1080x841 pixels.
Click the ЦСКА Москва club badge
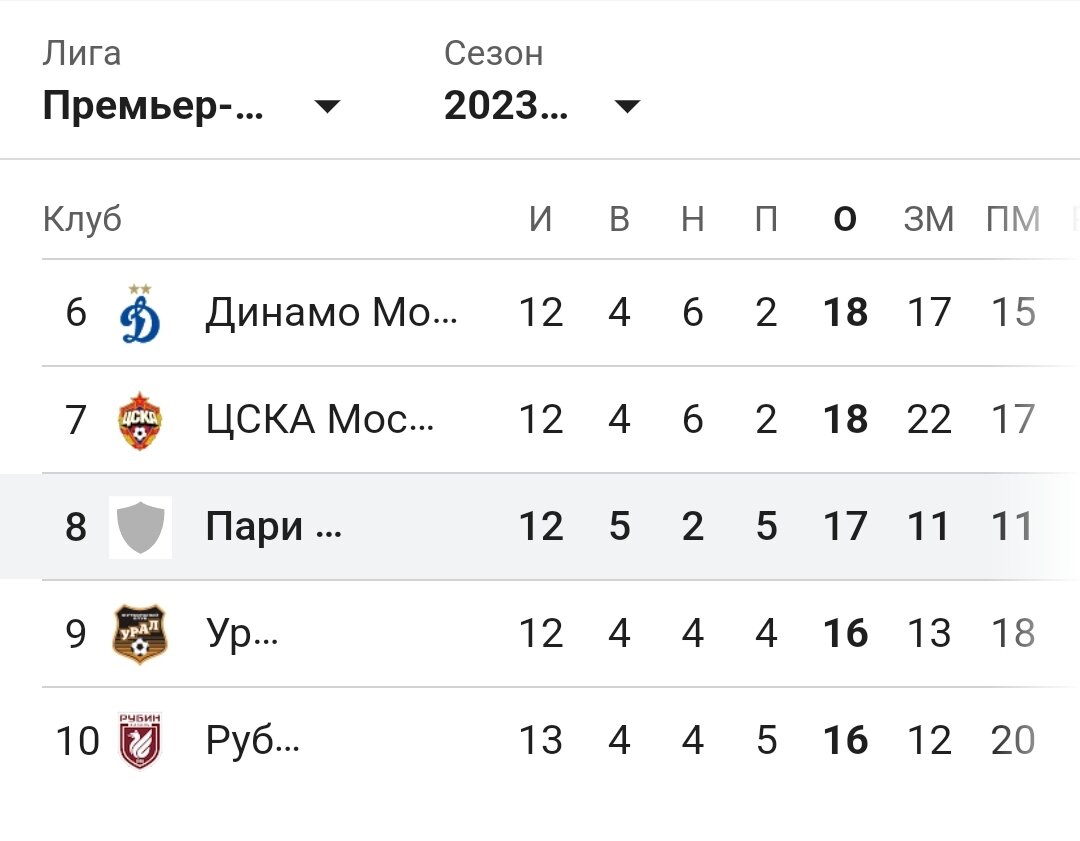tap(140, 419)
